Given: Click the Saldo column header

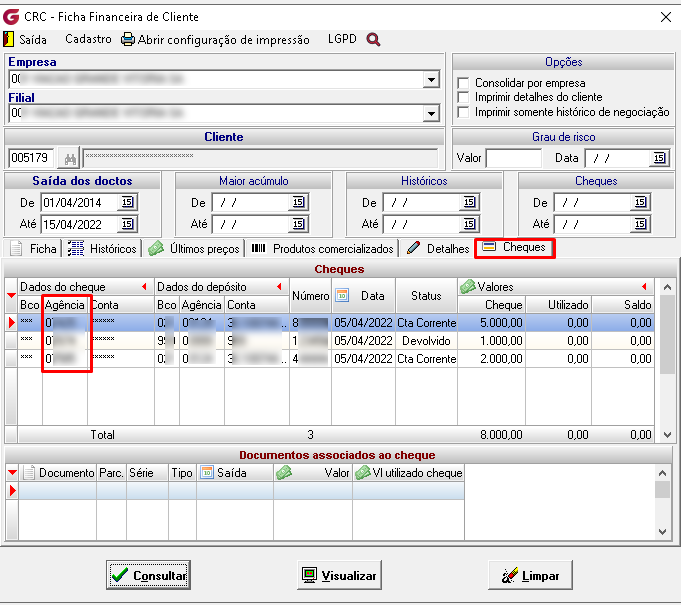Looking at the screenshot, I should pyautogui.click(x=623, y=305).
